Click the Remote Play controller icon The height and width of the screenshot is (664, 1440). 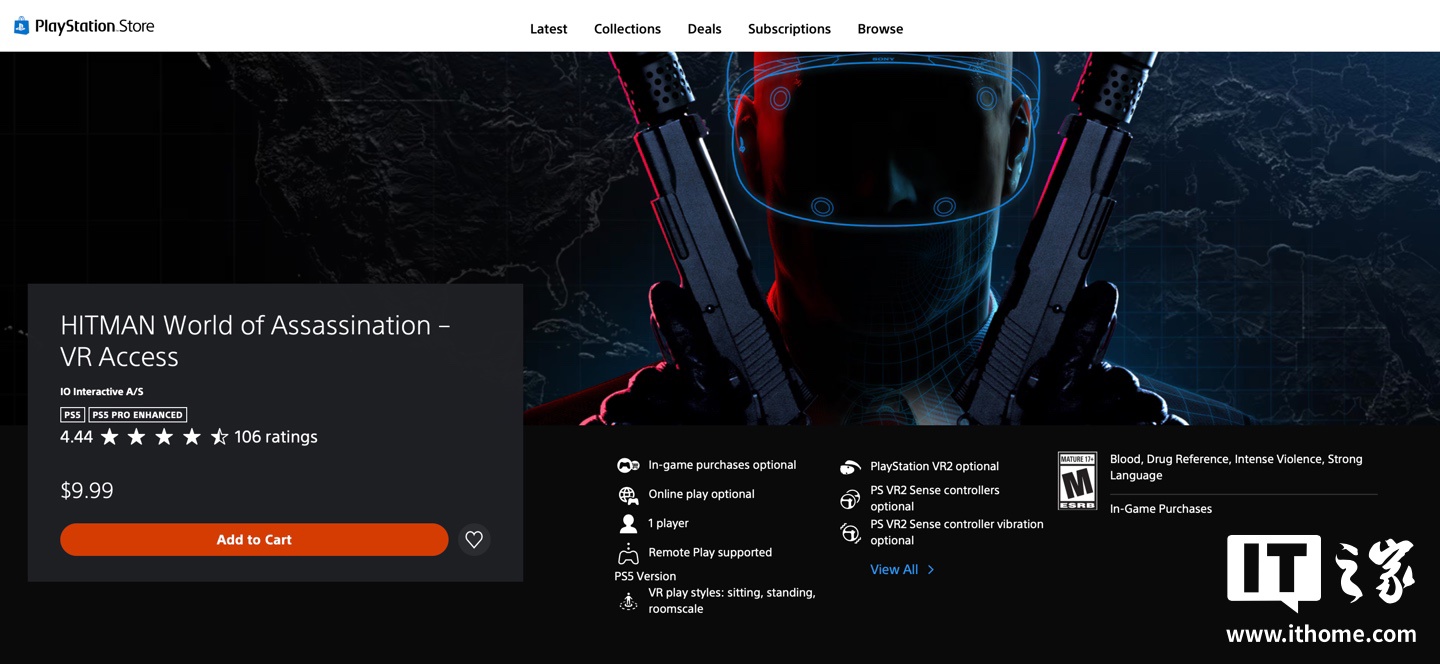pyautogui.click(x=628, y=553)
